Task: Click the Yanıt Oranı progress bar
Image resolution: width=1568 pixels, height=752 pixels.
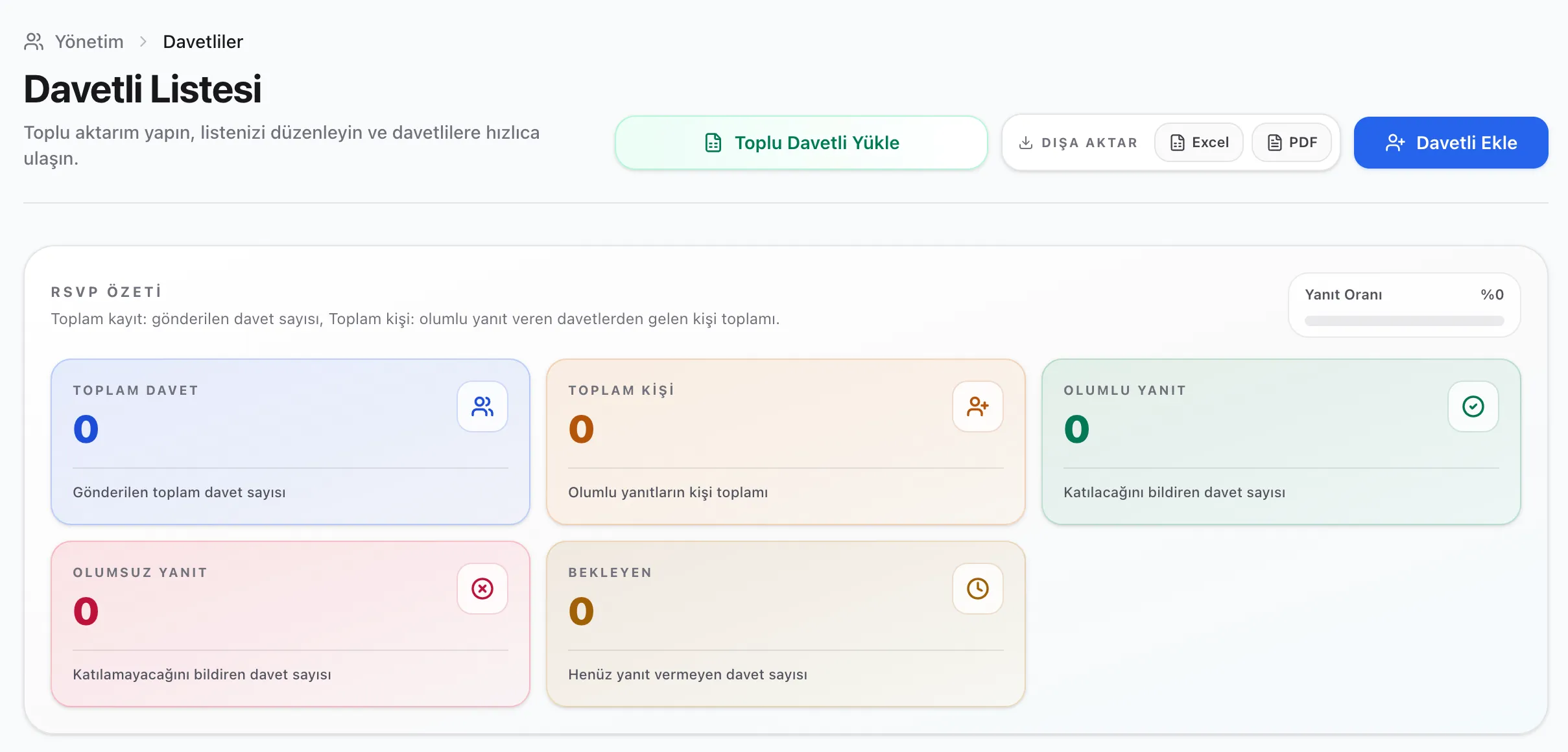Action: (x=1404, y=321)
